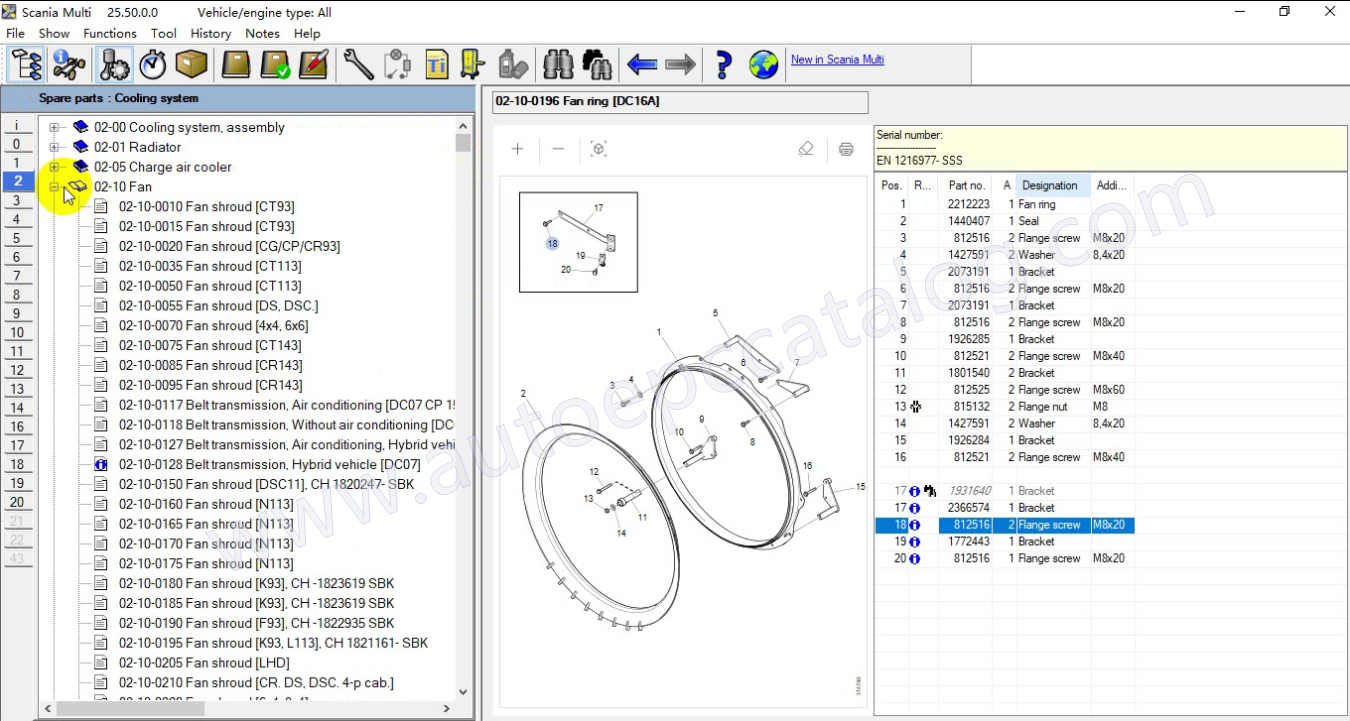Select the Fan ring row, part 2212223
1350x721 pixels.
(x=1004, y=204)
